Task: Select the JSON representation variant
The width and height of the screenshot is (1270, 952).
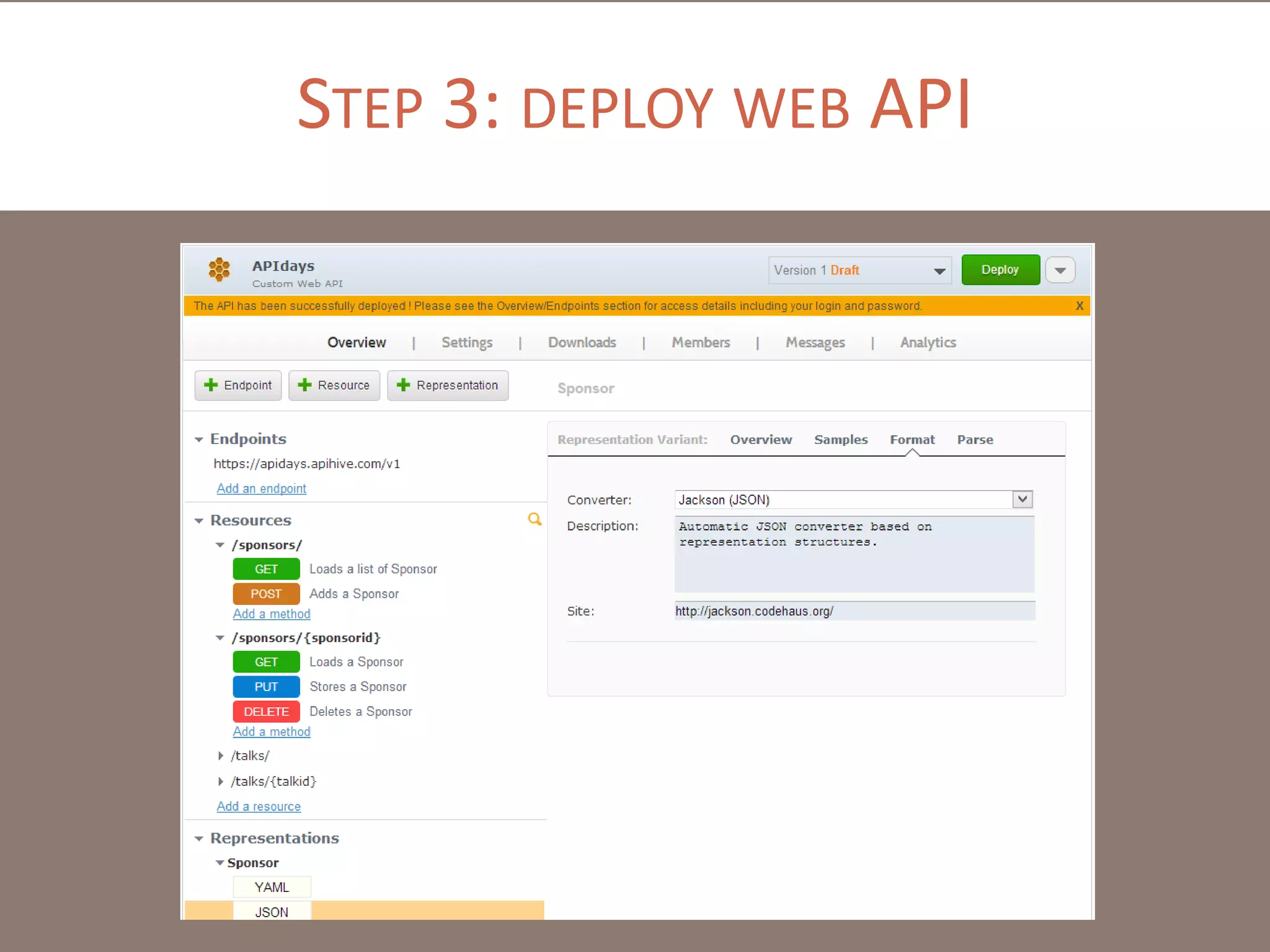Action: (x=272, y=911)
